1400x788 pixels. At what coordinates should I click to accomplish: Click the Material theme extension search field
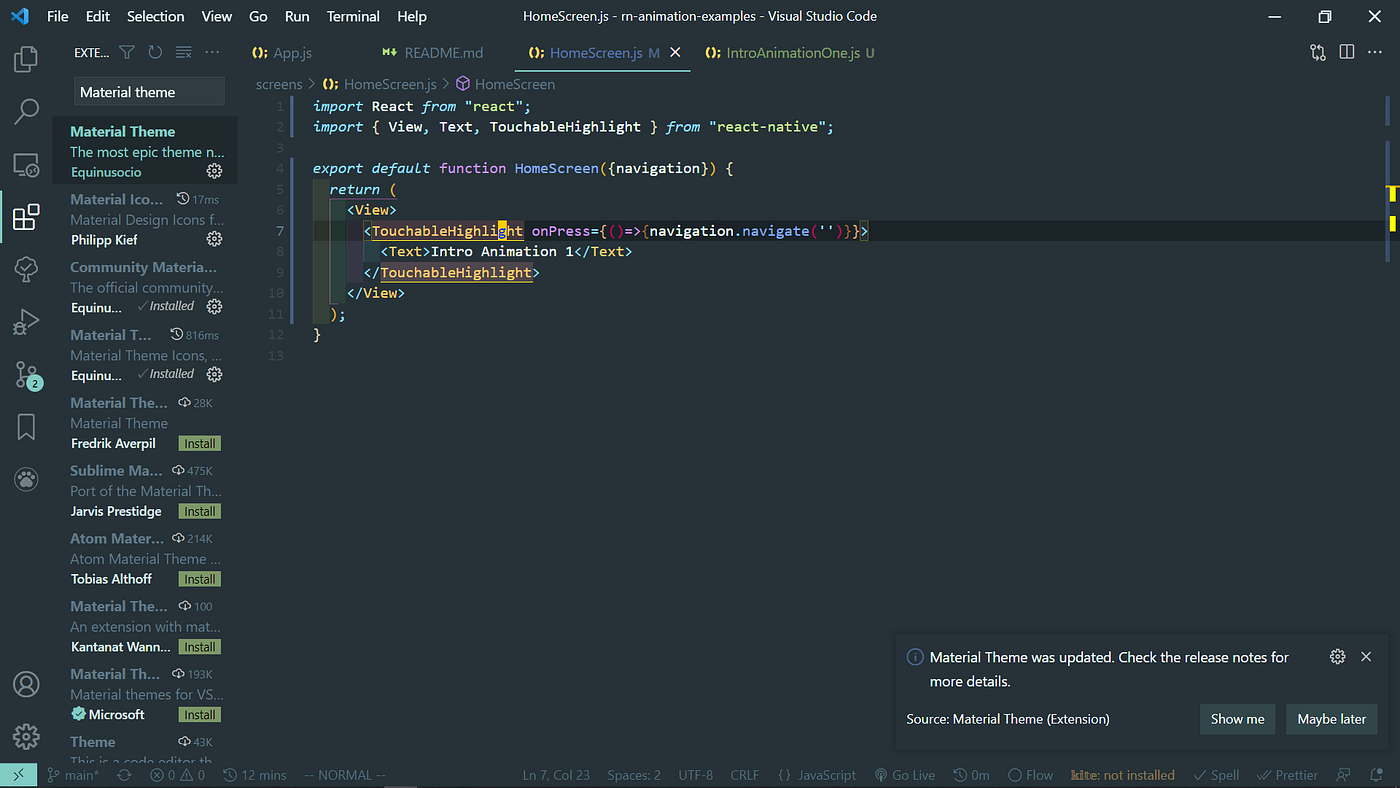click(x=150, y=92)
